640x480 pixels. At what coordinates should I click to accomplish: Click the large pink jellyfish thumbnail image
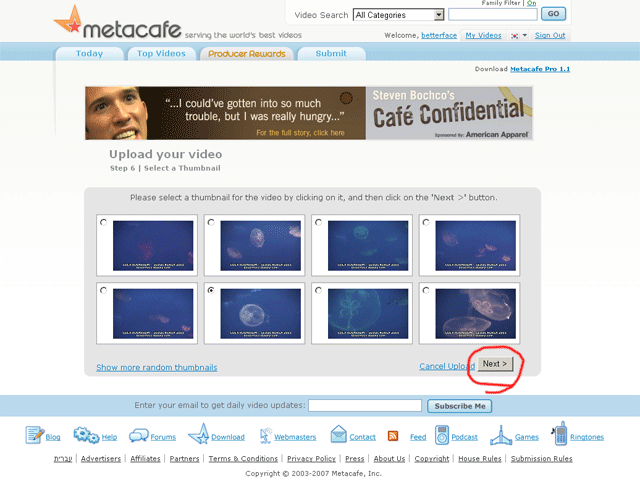[476, 313]
